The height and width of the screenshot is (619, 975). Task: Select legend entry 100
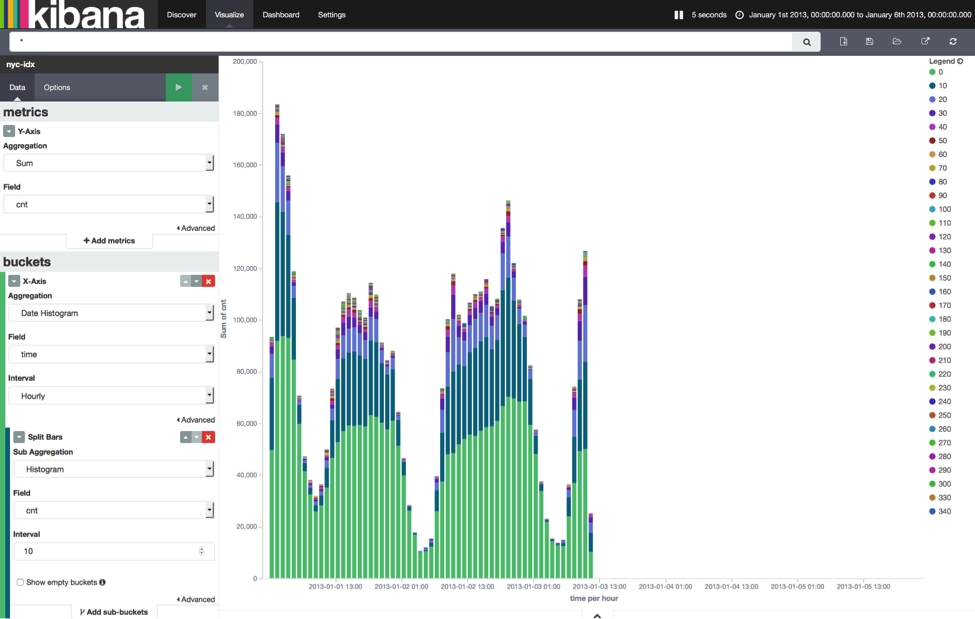[940, 209]
